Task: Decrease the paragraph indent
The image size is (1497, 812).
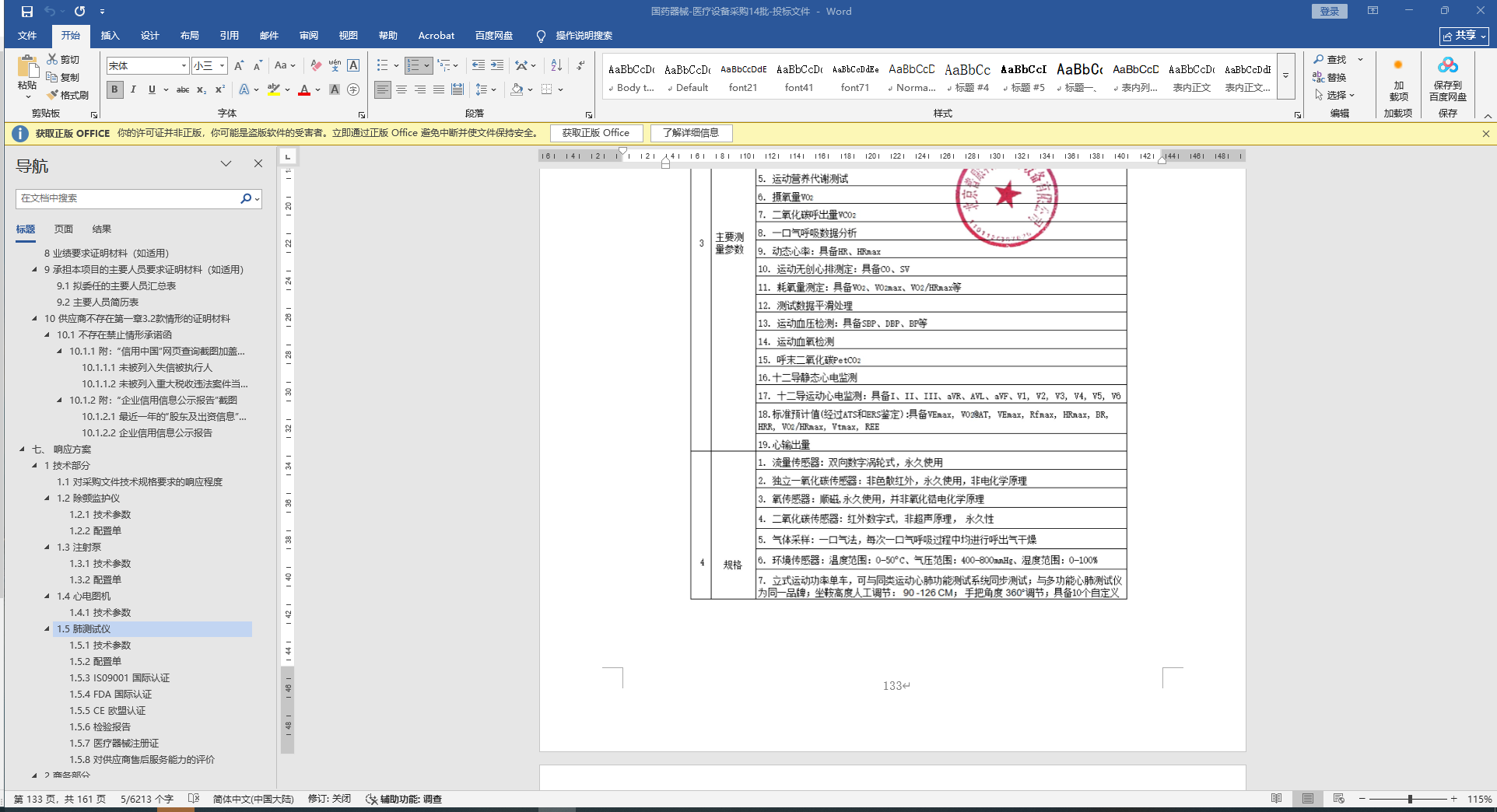Action: (x=479, y=65)
